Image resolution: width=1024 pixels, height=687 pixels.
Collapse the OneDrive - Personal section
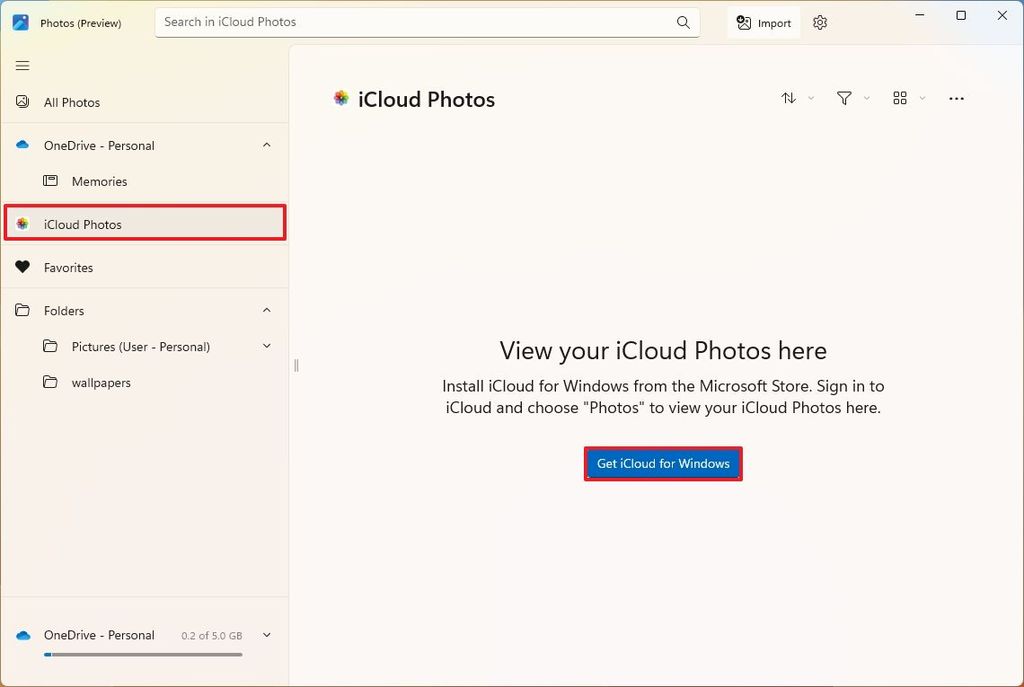(266, 145)
